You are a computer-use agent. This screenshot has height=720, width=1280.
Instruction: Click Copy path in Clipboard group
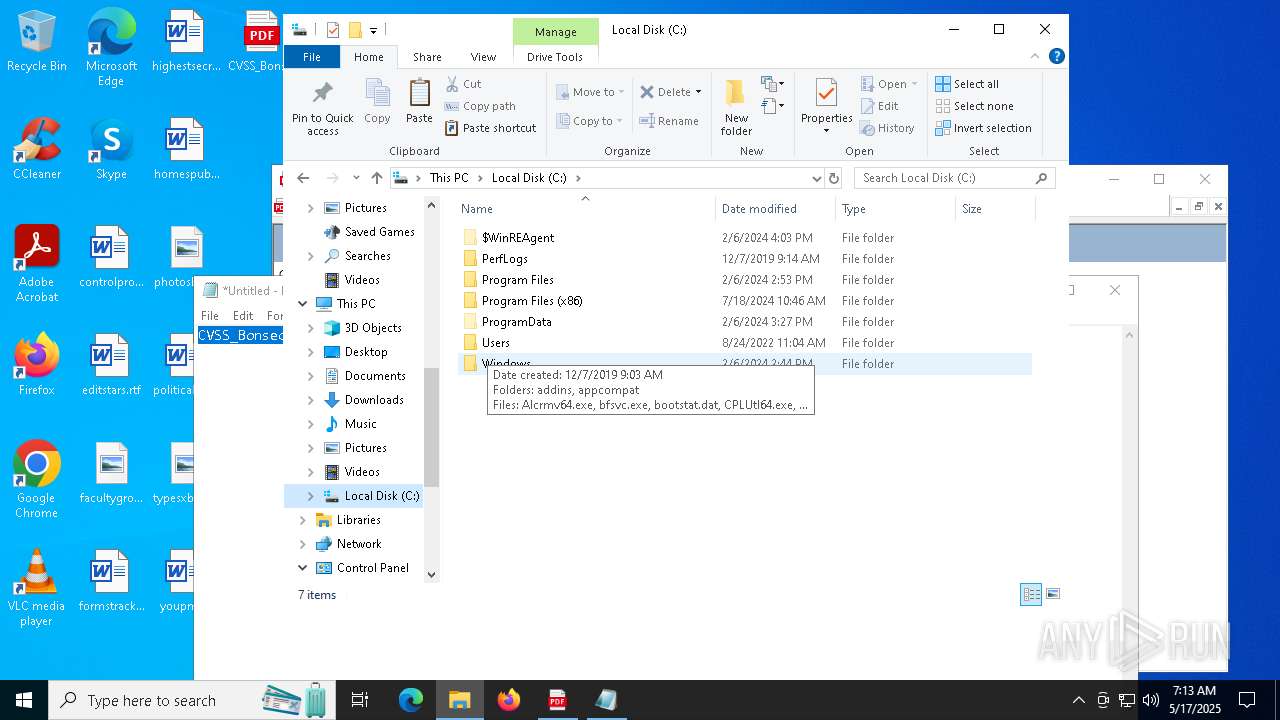coord(480,106)
